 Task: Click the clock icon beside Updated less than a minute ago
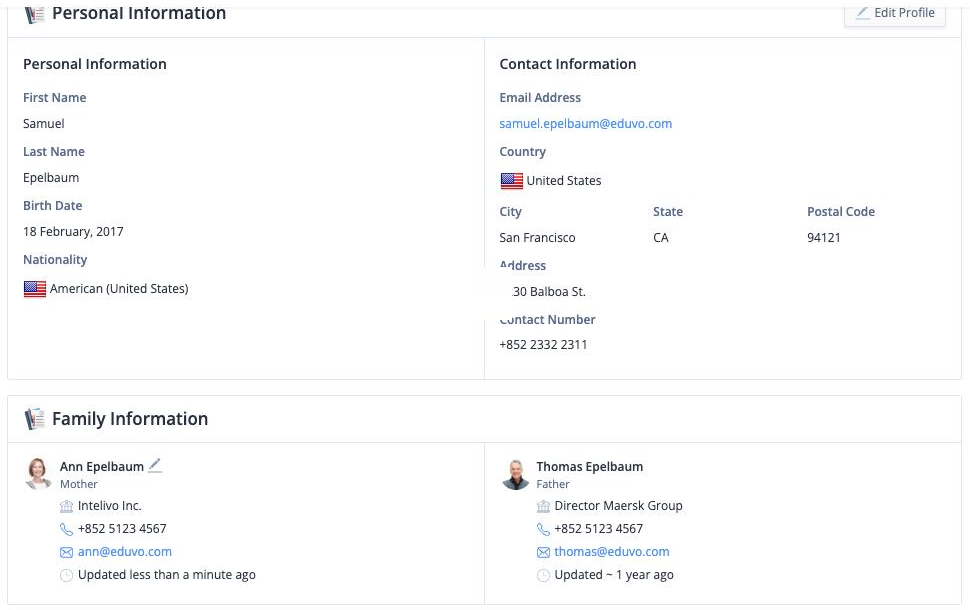[66, 575]
